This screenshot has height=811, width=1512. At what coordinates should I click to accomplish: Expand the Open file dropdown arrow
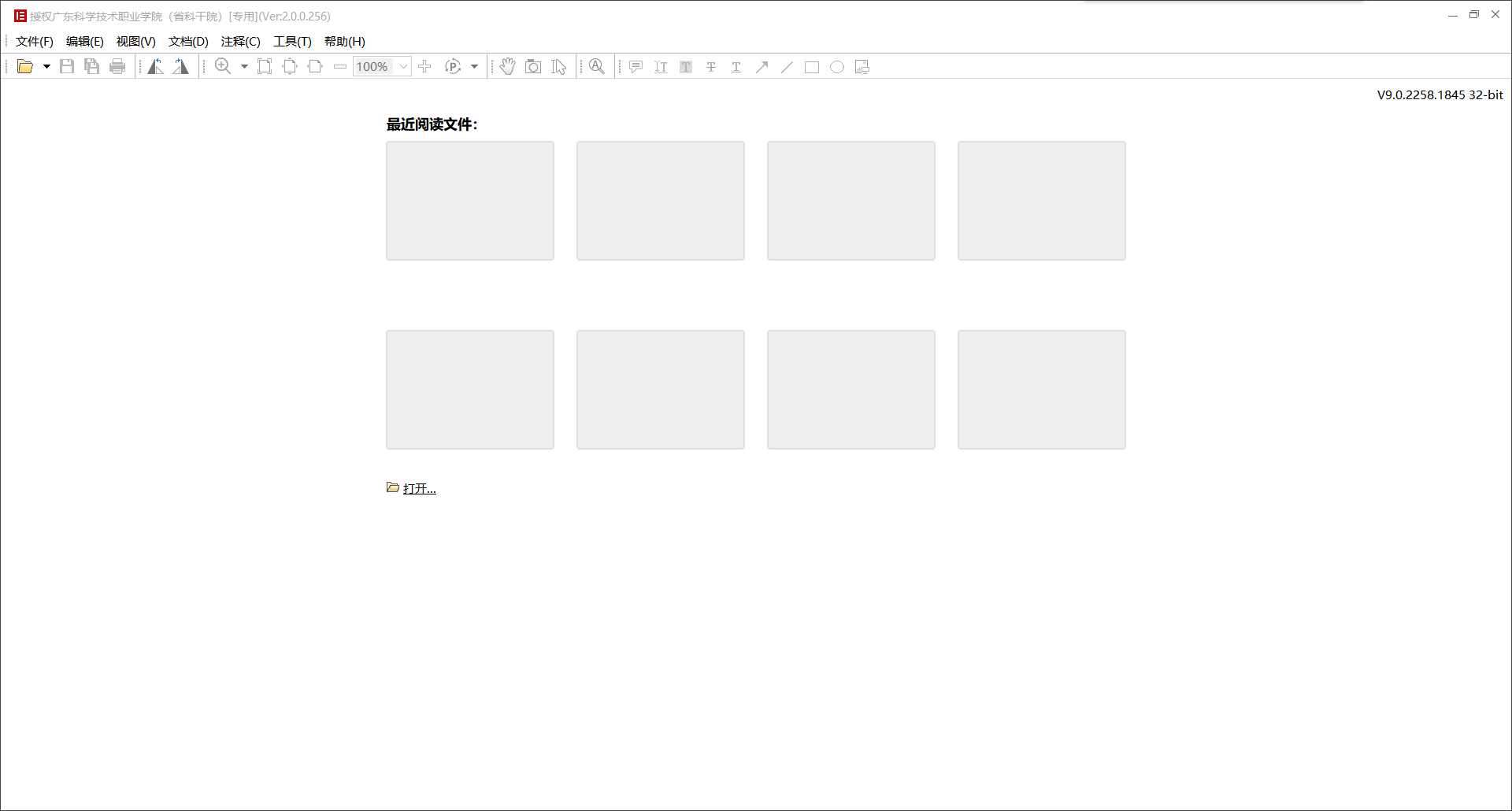46,67
